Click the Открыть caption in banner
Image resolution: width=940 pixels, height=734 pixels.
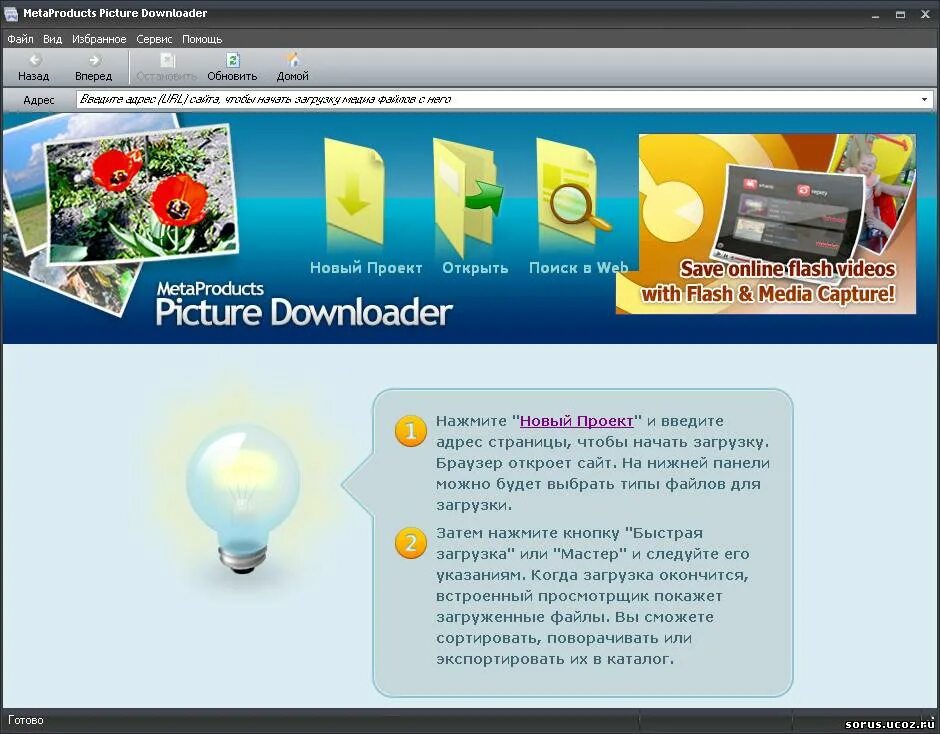(475, 268)
